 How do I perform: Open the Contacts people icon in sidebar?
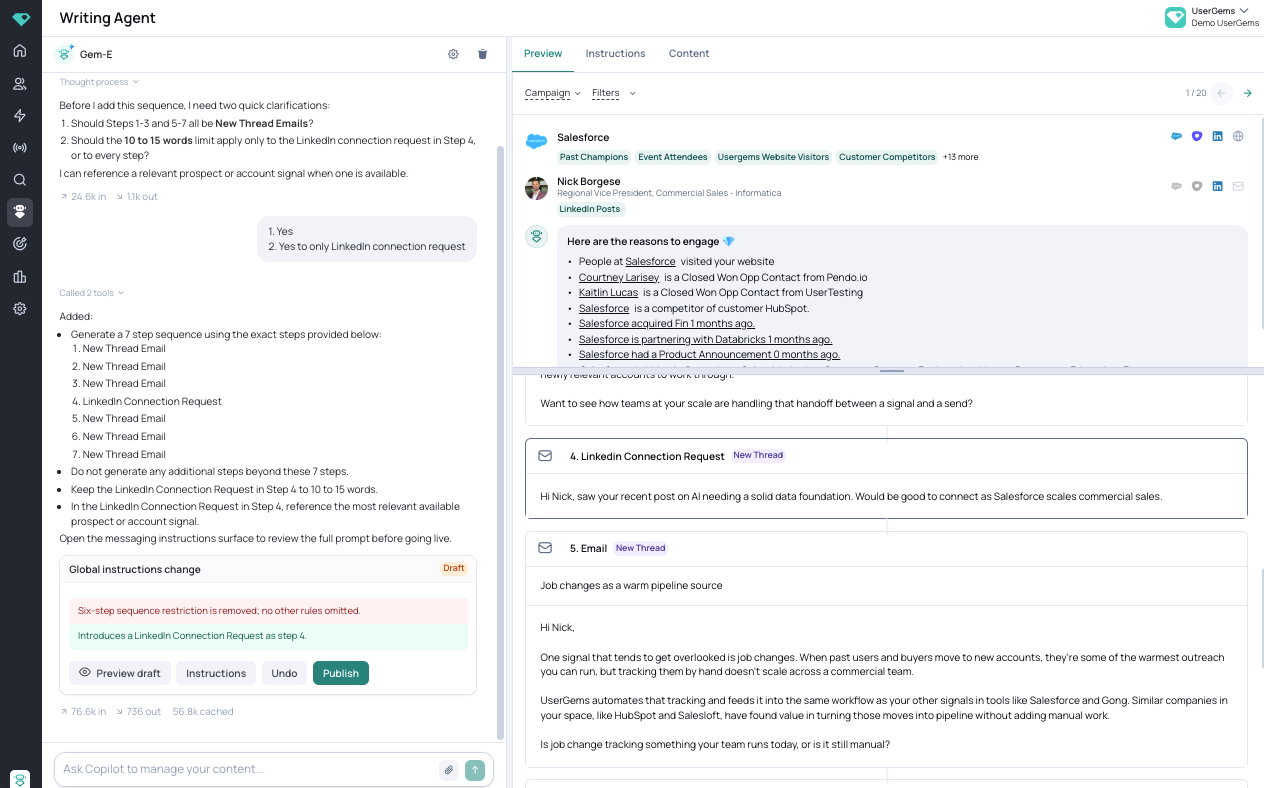pos(20,84)
